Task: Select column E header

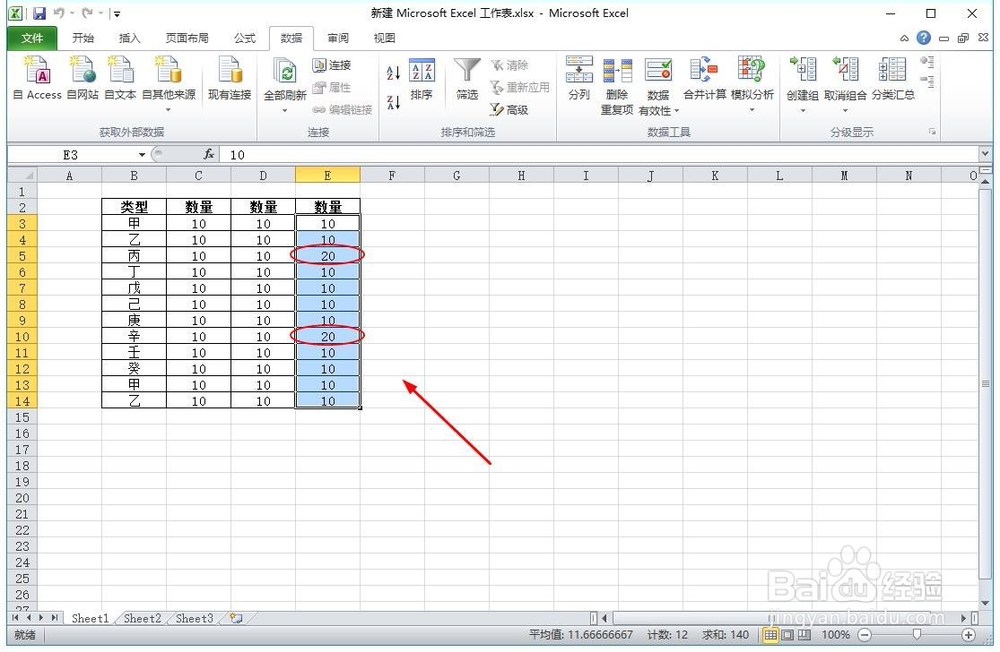Action: pos(328,175)
